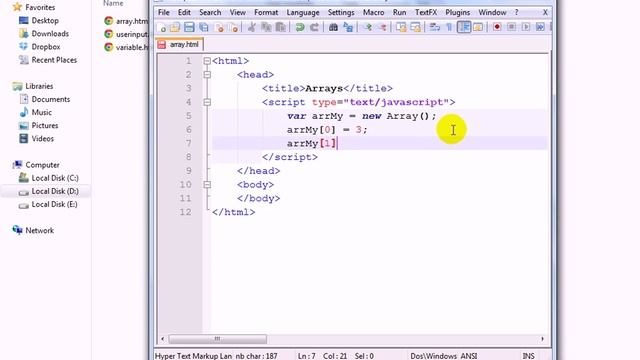Open the Window menu
Image resolution: width=640 pixels, height=360 pixels.
(492, 13)
